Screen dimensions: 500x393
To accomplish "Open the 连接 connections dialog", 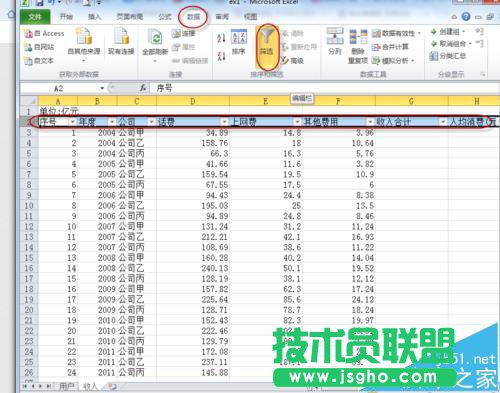I will point(183,33).
